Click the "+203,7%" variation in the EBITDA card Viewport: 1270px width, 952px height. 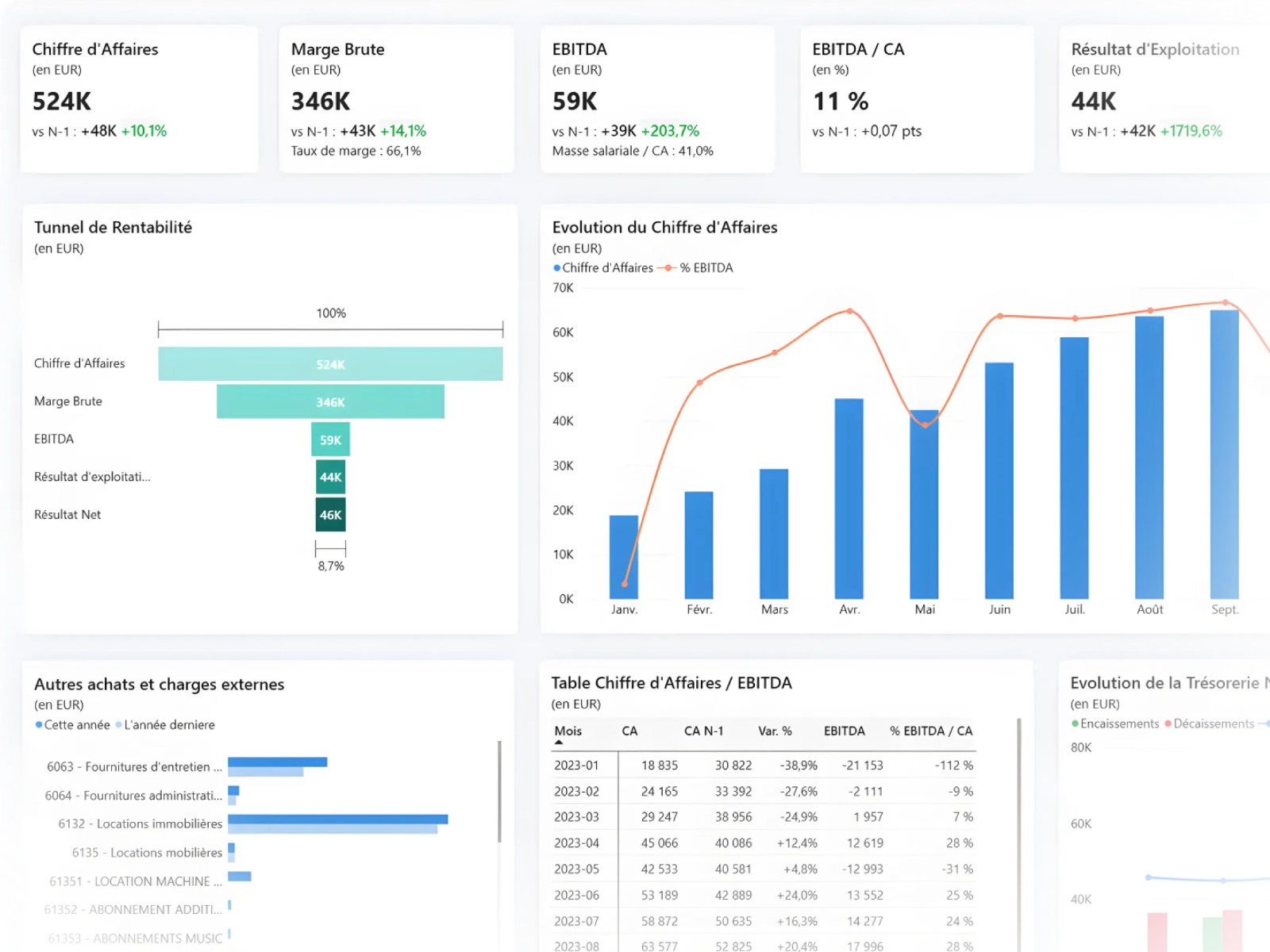670,131
